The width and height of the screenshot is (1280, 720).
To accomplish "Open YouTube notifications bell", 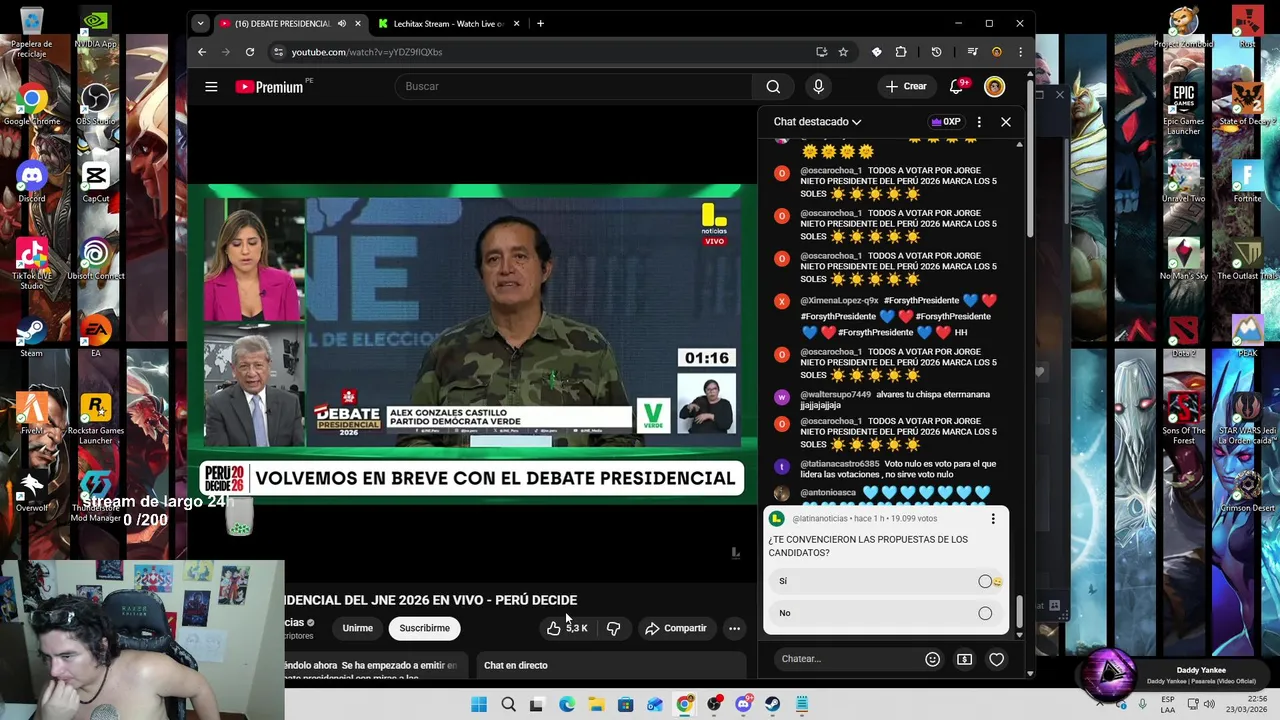I will [x=957, y=87].
